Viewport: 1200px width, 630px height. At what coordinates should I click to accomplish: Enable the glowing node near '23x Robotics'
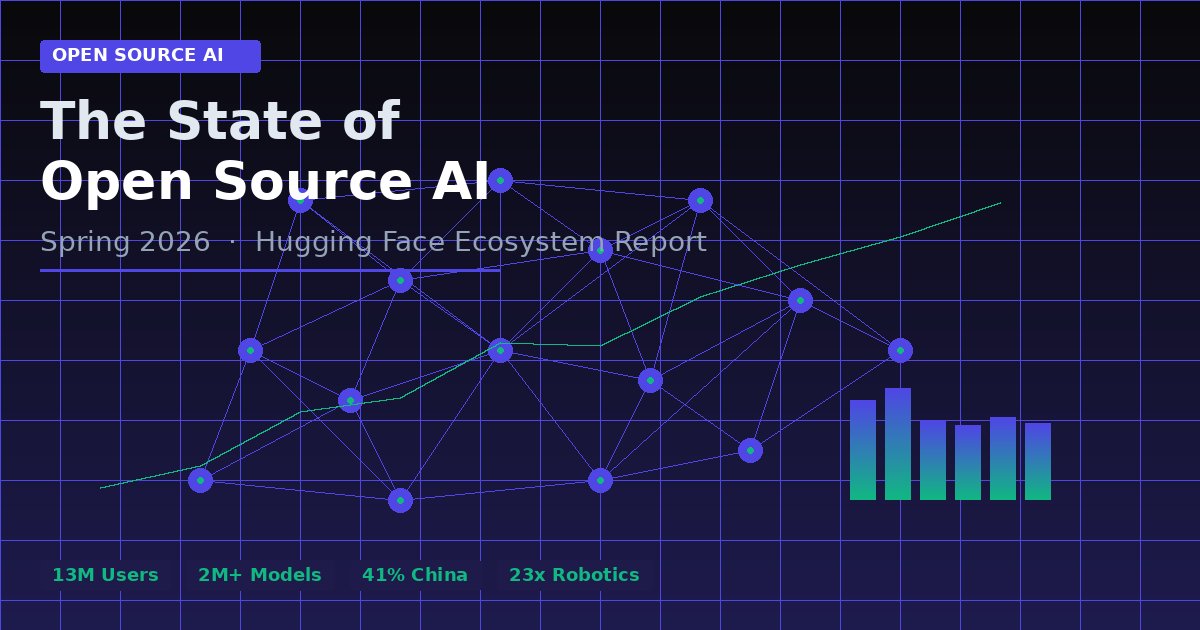599,479
